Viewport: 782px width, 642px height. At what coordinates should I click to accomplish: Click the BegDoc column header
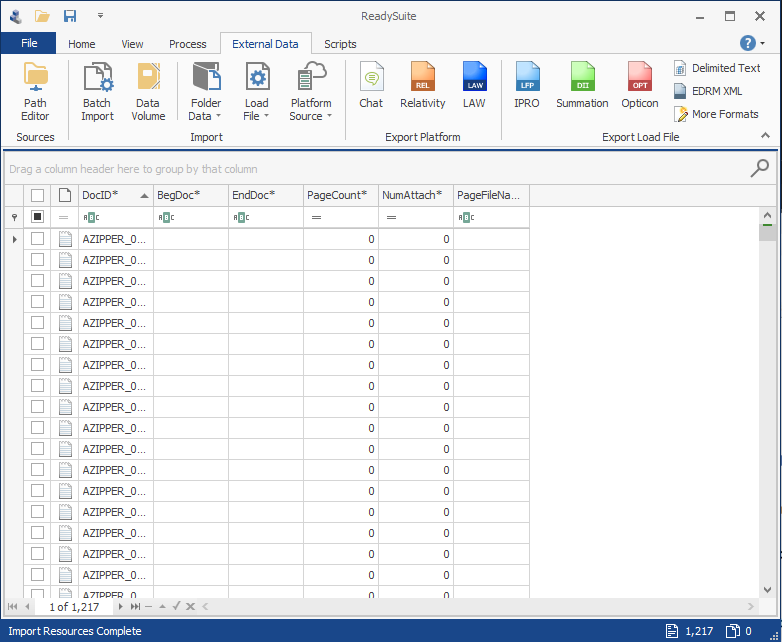(x=191, y=195)
